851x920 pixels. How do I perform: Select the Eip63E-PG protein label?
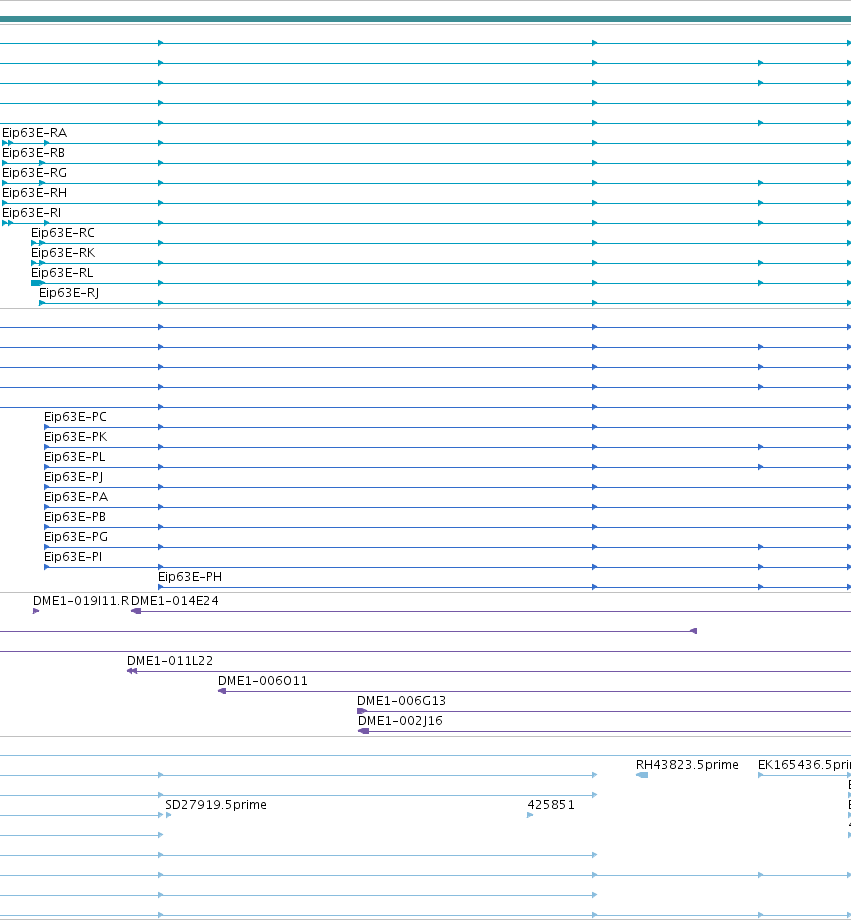(76, 537)
